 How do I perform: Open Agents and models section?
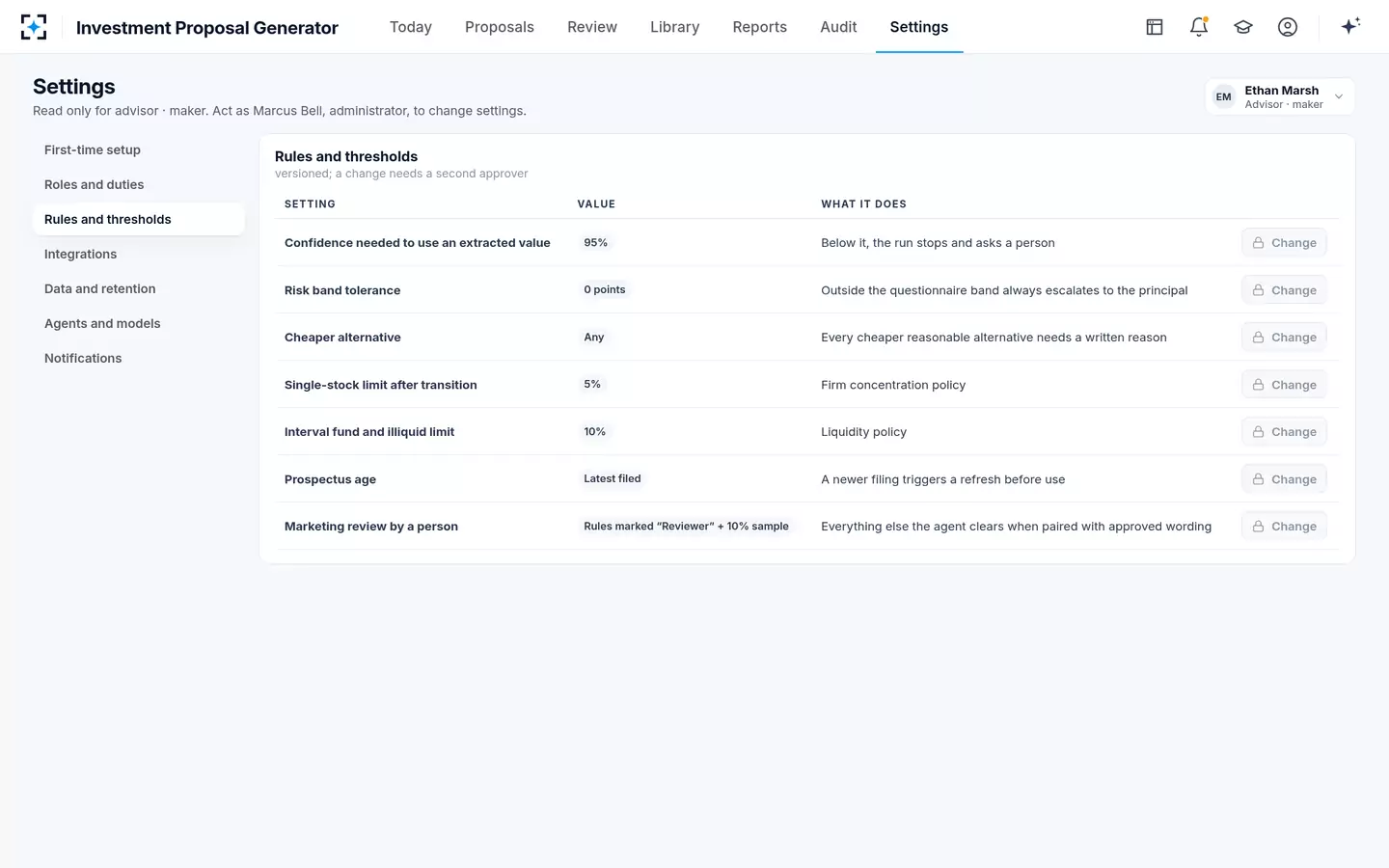tap(139, 323)
